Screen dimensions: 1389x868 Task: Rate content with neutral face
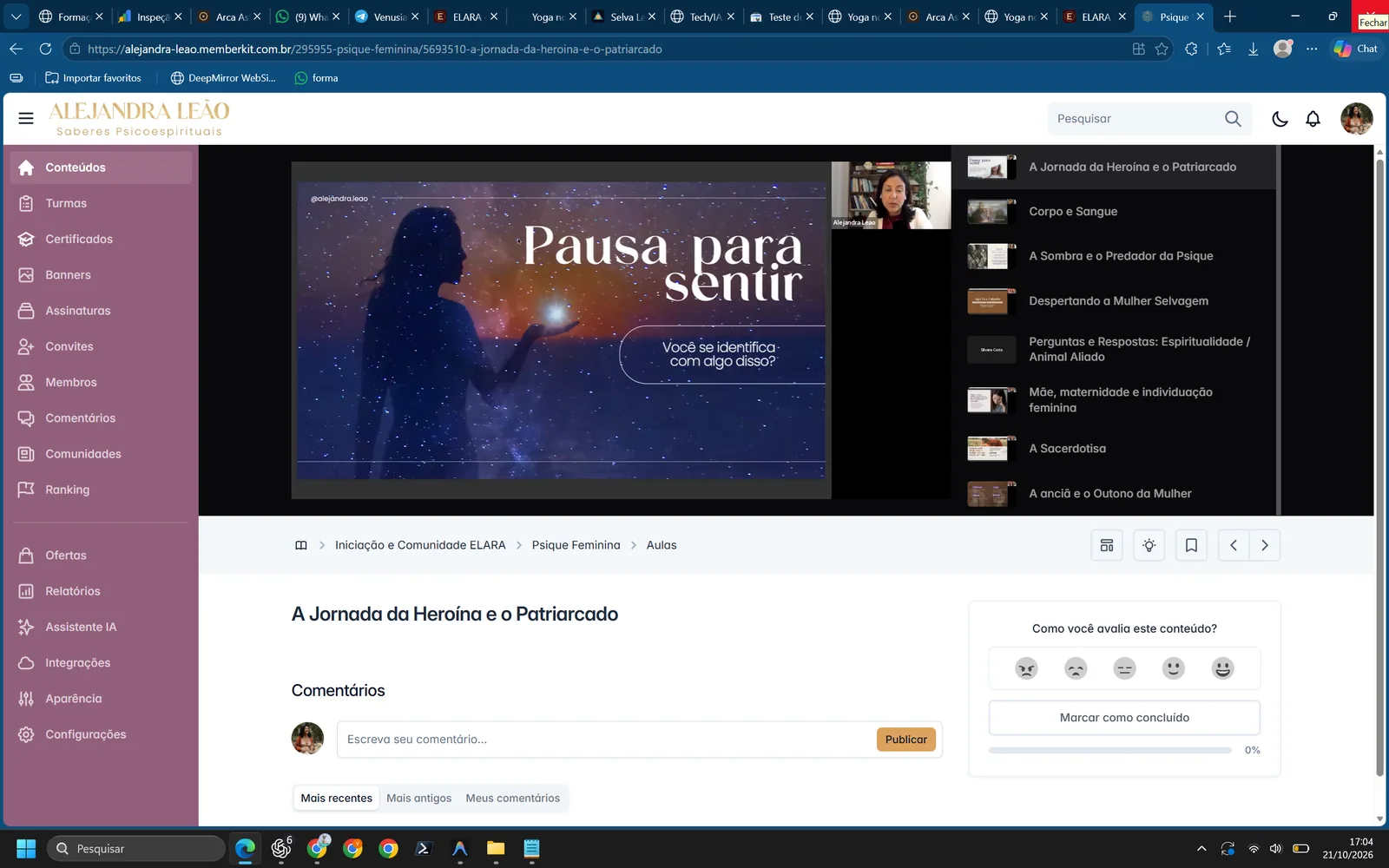[x=1124, y=668]
